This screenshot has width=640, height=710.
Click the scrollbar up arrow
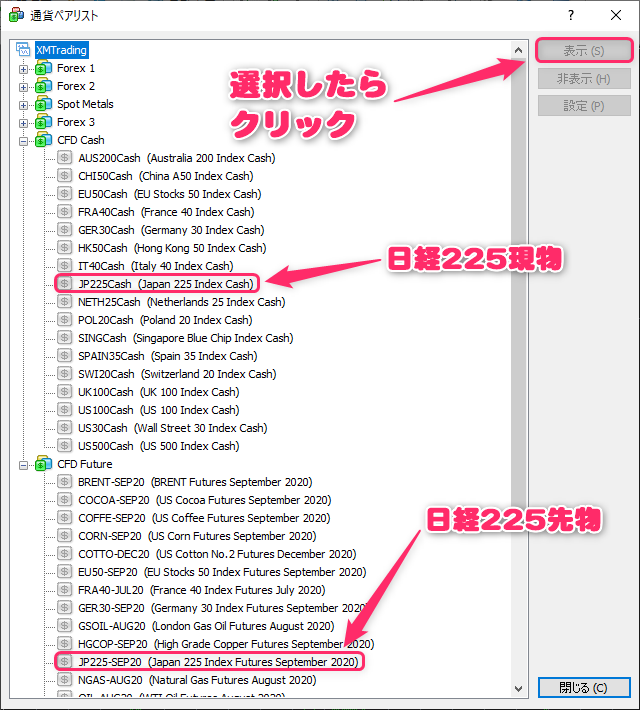tap(519, 50)
